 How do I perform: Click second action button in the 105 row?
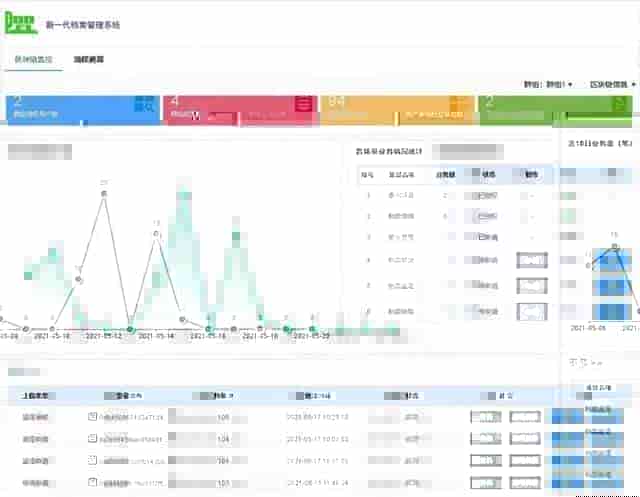tap(525, 417)
